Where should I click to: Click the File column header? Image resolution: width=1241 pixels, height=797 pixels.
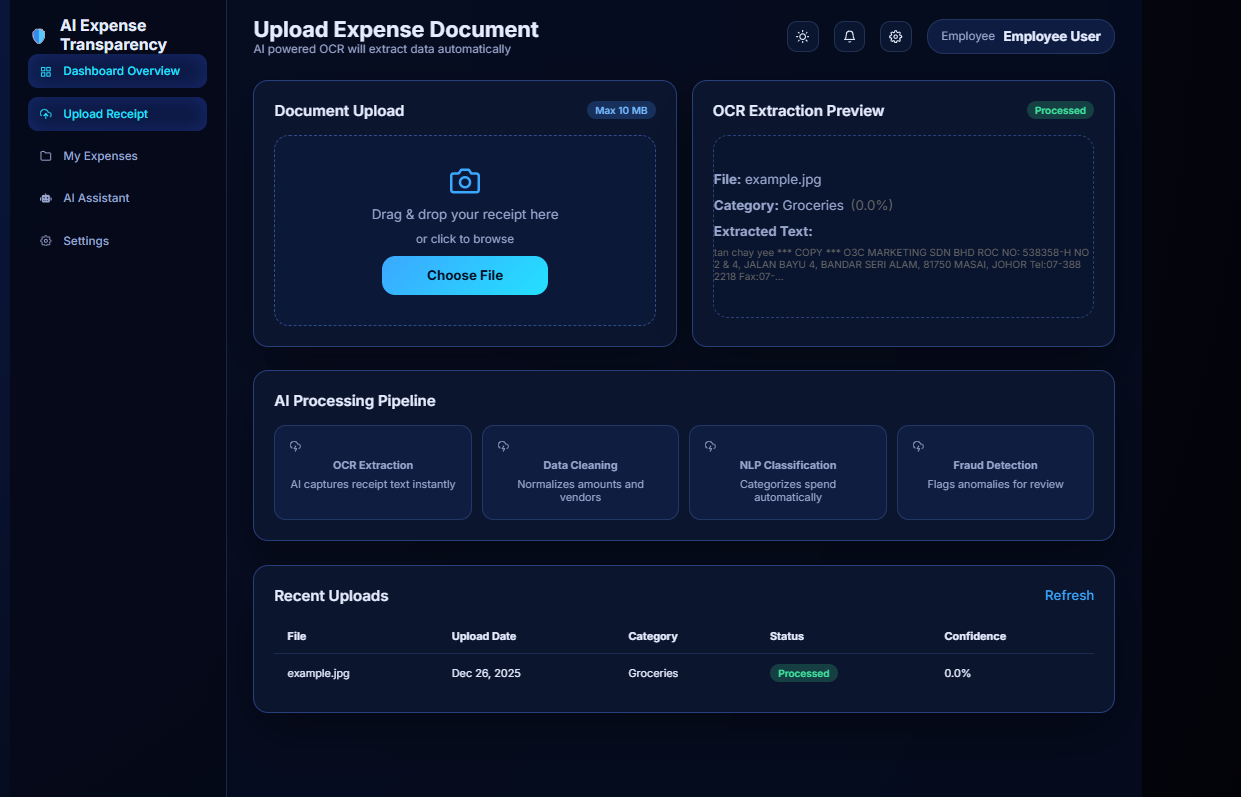tap(297, 636)
